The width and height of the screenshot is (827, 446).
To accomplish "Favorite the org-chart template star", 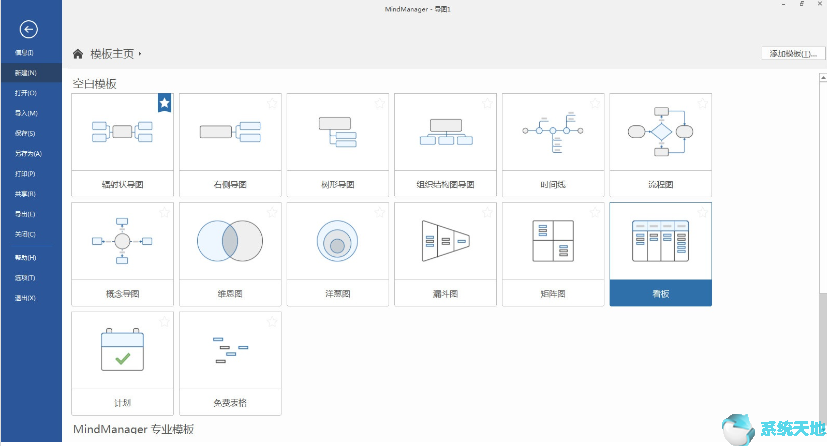I will coord(487,103).
